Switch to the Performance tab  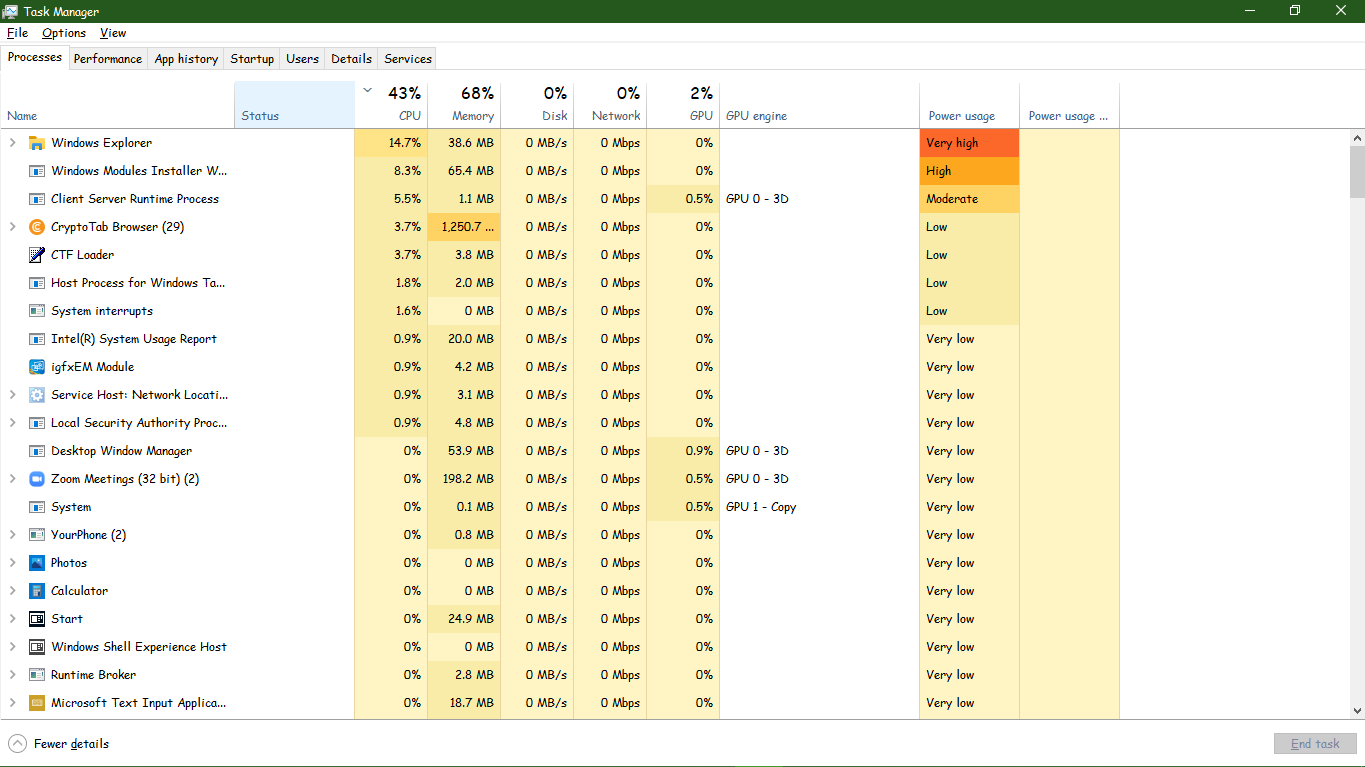point(108,59)
